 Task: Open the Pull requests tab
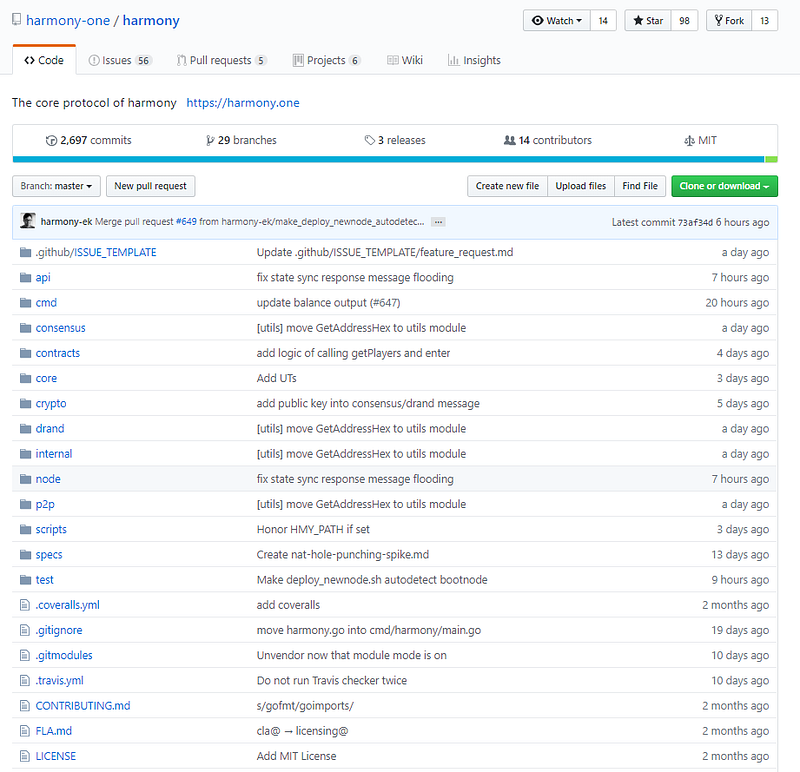(221, 60)
